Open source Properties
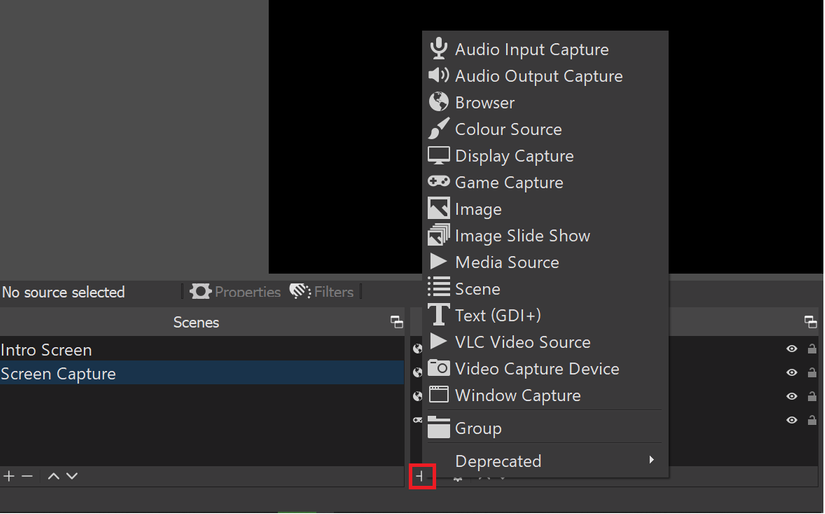The image size is (825, 514). click(x=236, y=291)
